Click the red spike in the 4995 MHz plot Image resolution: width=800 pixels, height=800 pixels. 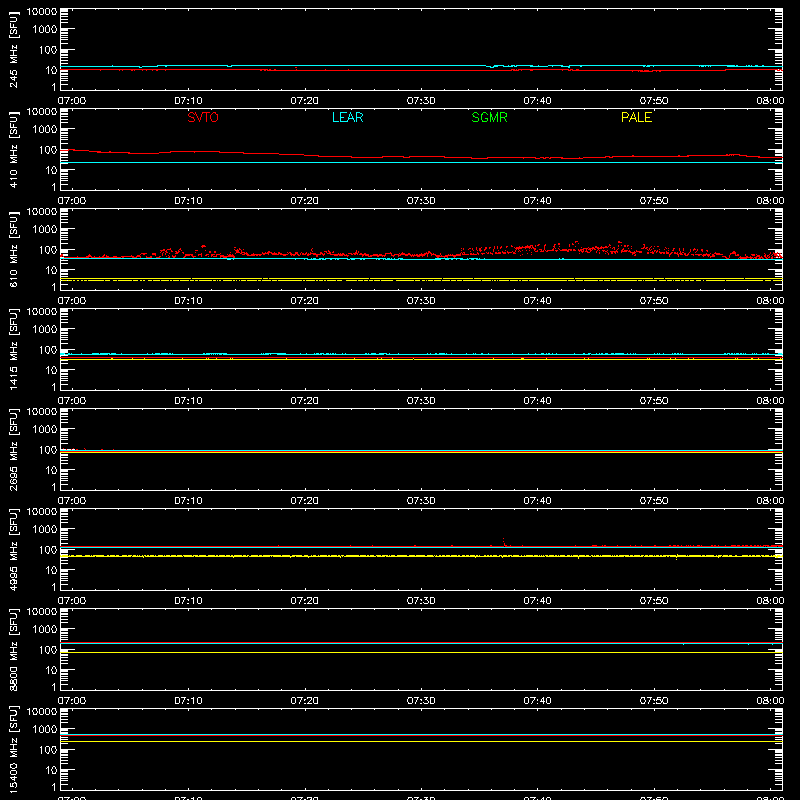coord(504,542)
